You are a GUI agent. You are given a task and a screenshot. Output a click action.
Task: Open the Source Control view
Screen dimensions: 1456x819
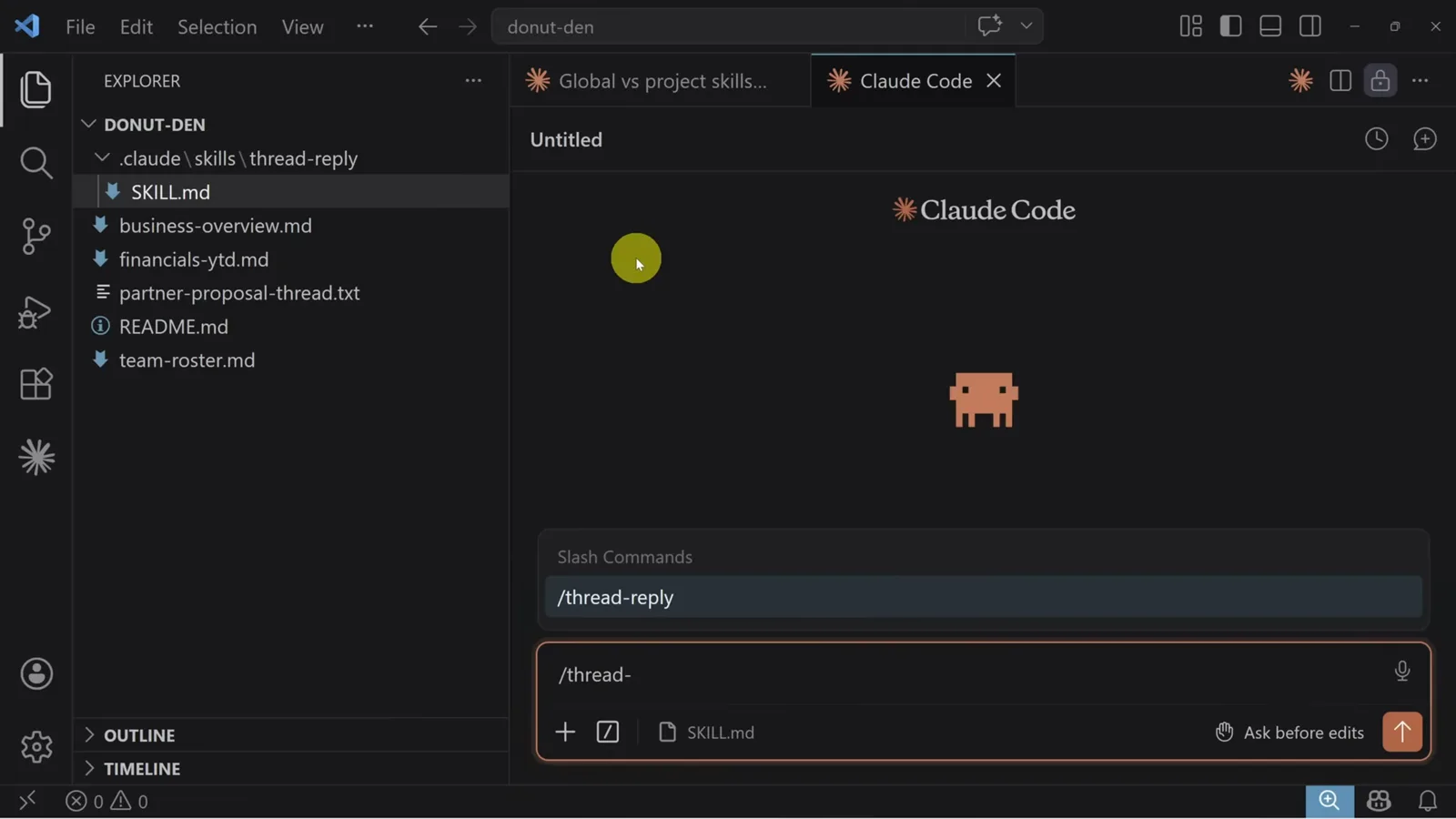(x=35, y=237)
